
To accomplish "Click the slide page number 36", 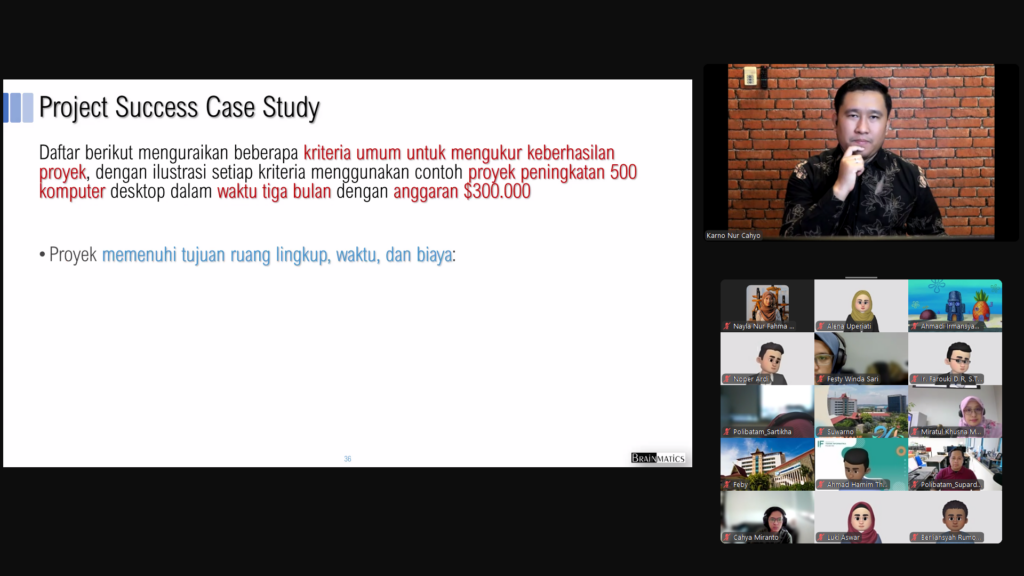I will tap(347, 459).
